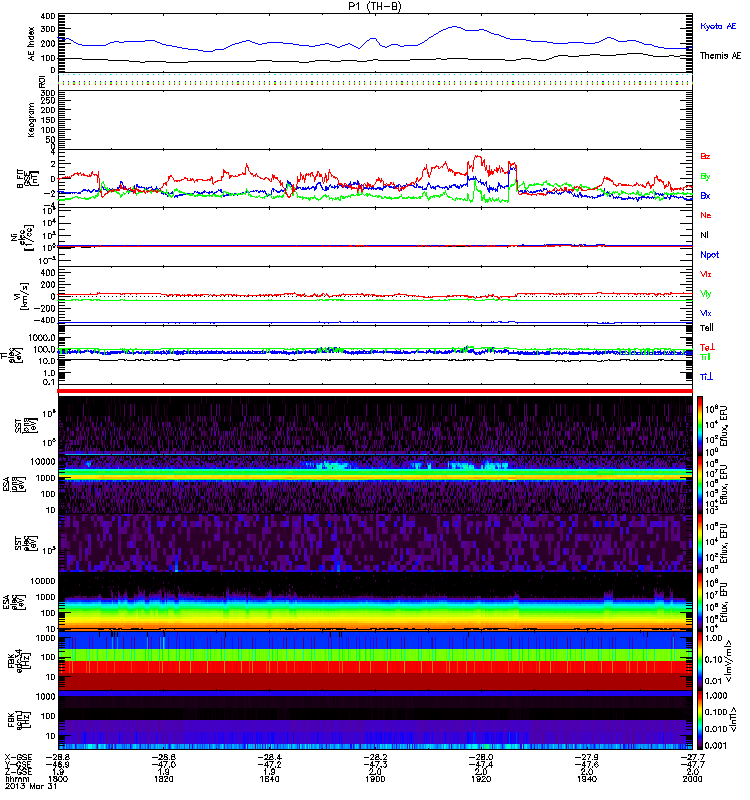Pick the blue "Npot" legend label
The image size is (750, 800).
pyautogui.click(x=709, y=255)
